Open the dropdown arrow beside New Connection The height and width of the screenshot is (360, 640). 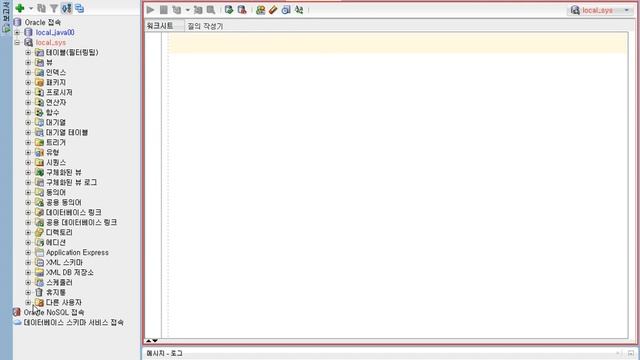point(31,9)
